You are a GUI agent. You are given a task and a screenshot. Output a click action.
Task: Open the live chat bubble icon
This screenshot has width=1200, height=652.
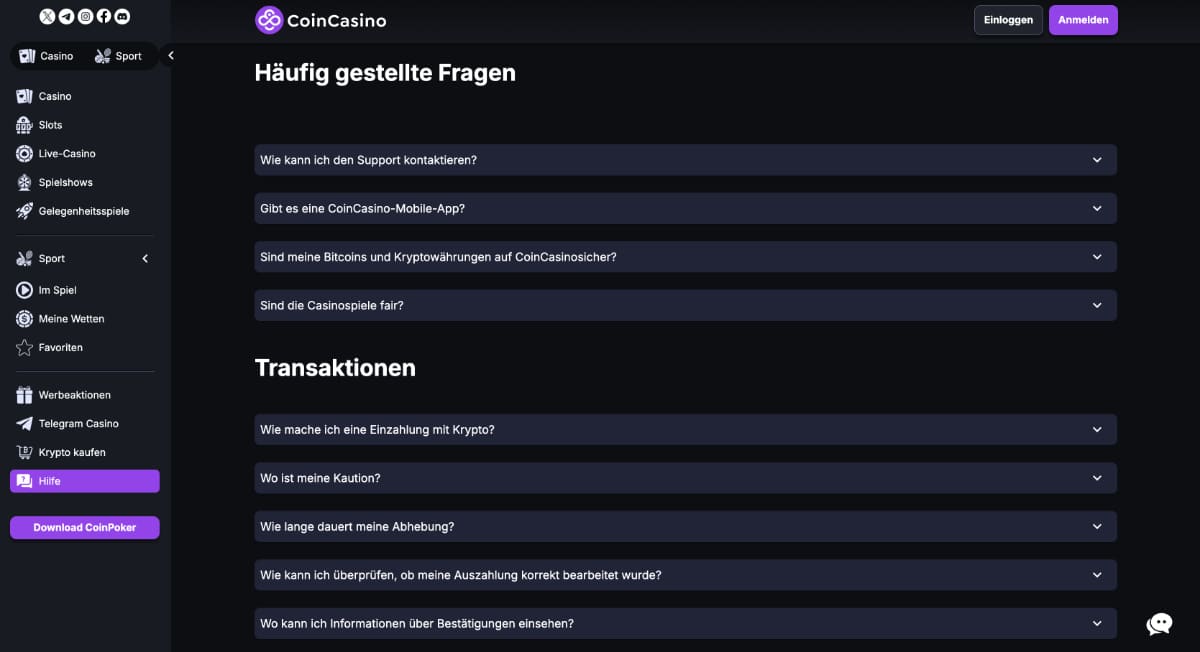(1159, 624)
